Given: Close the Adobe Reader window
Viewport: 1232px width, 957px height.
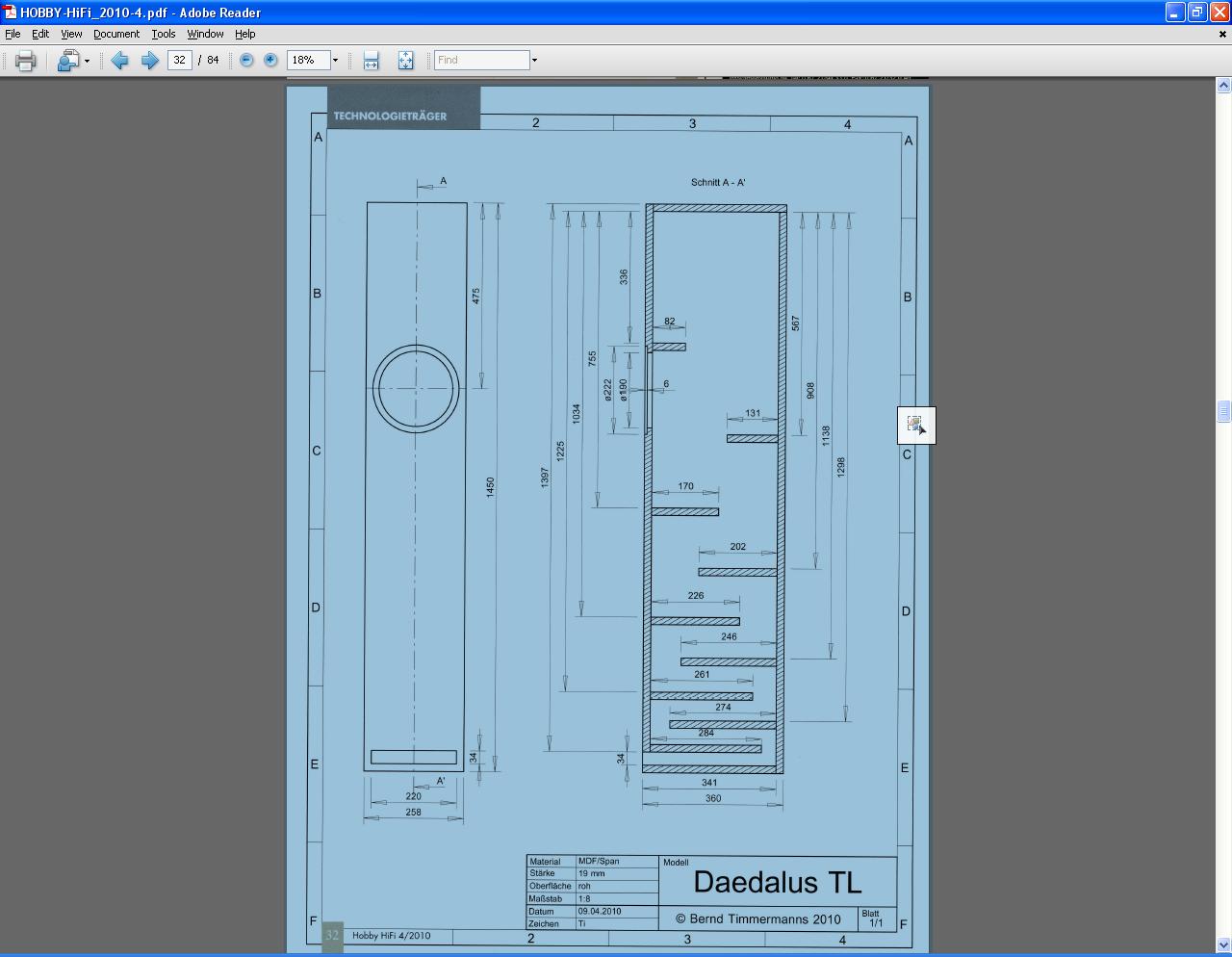Looking at the screenshot, I should click(x=1219, y=12).
